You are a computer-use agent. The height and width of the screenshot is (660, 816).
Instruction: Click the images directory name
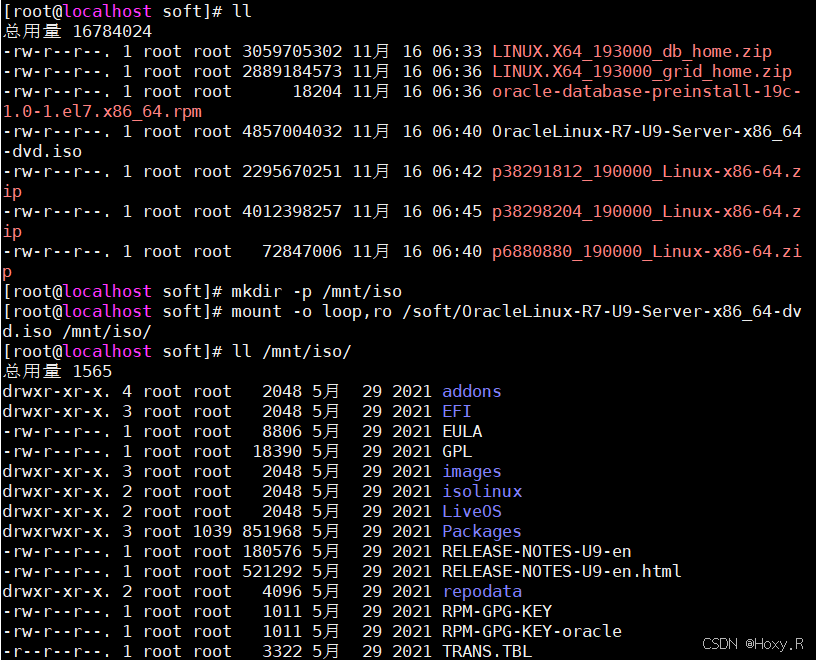coord(471,472)
